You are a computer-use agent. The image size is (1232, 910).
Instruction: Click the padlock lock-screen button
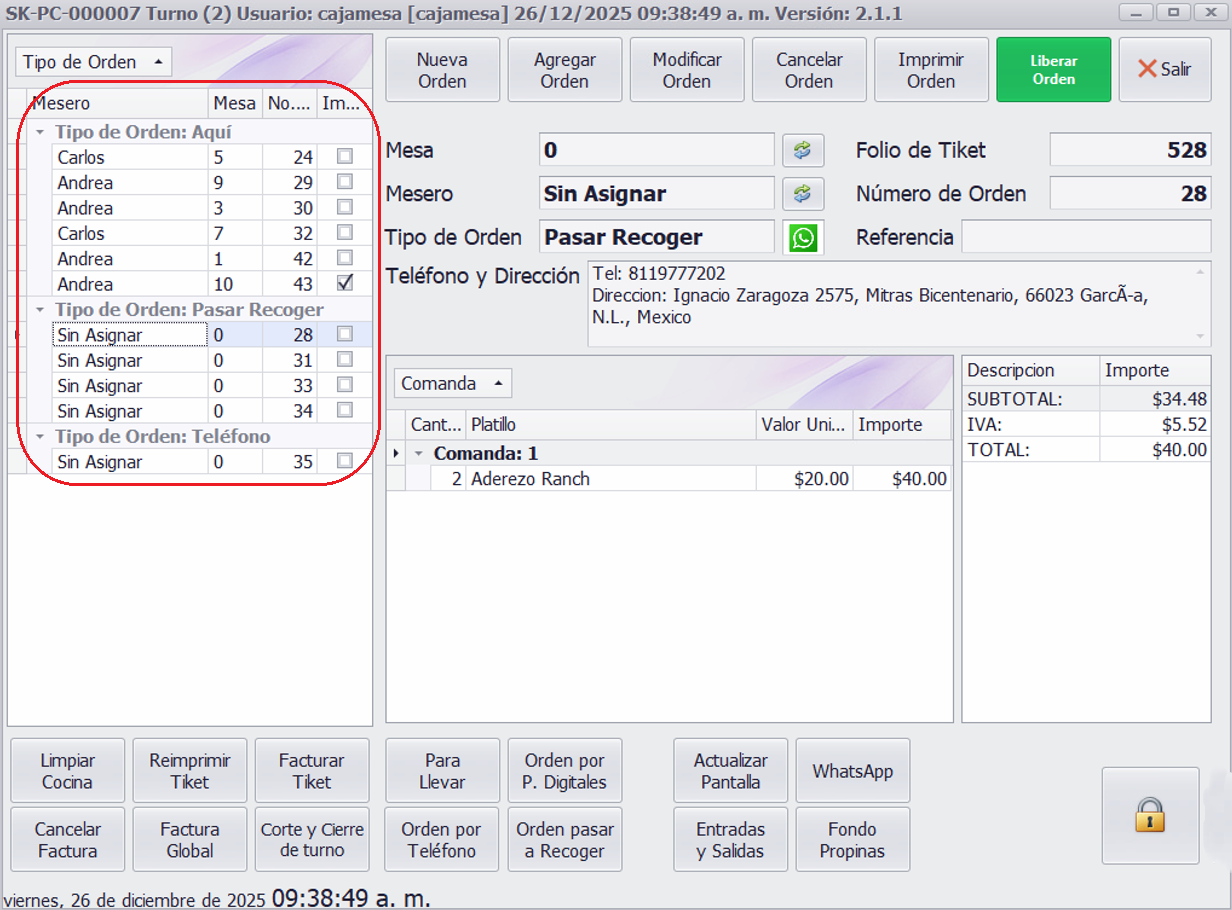(x=1150, y=815)
